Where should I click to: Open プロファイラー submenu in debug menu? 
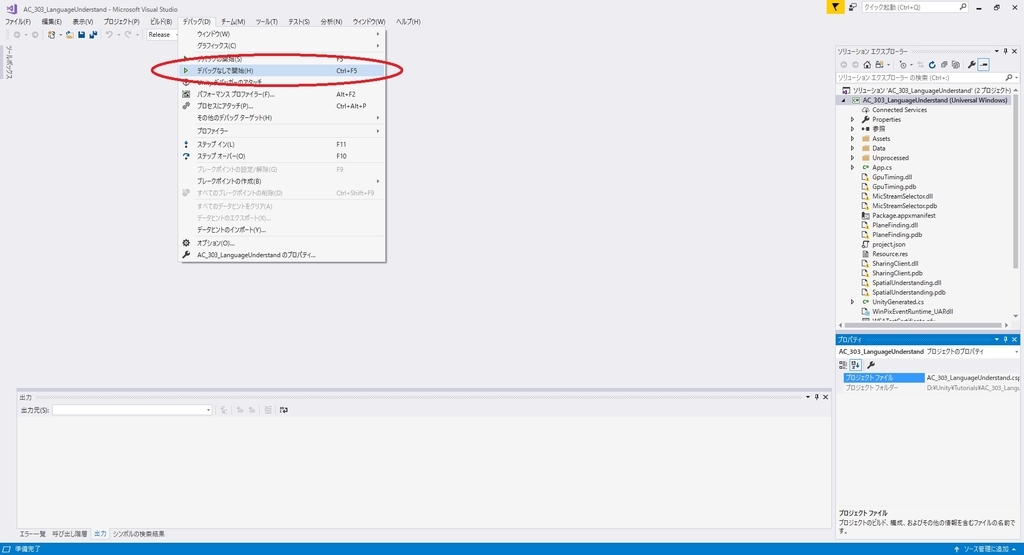282,131
